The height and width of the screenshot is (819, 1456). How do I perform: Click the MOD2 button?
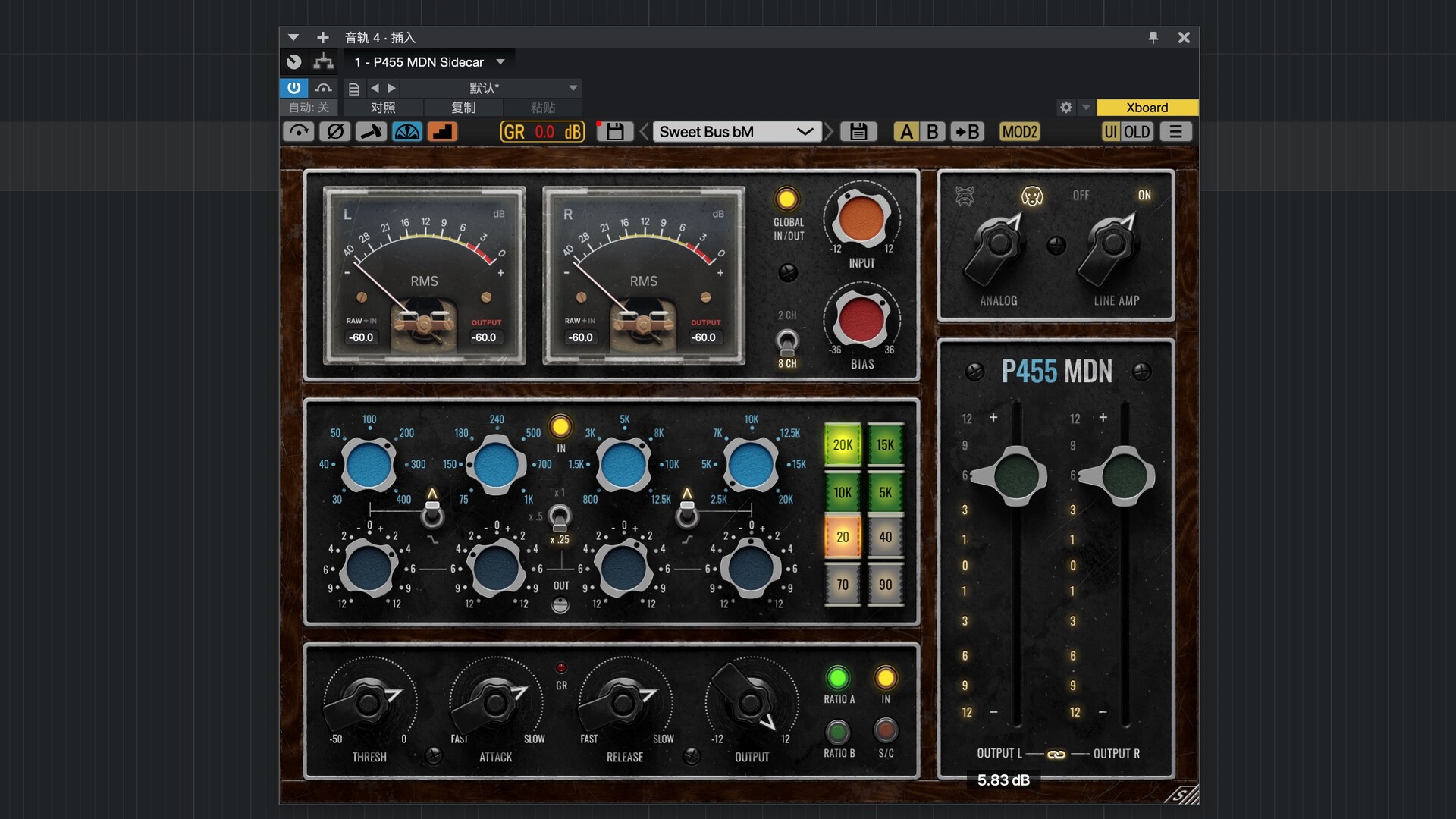click(x=1019, y=132)
